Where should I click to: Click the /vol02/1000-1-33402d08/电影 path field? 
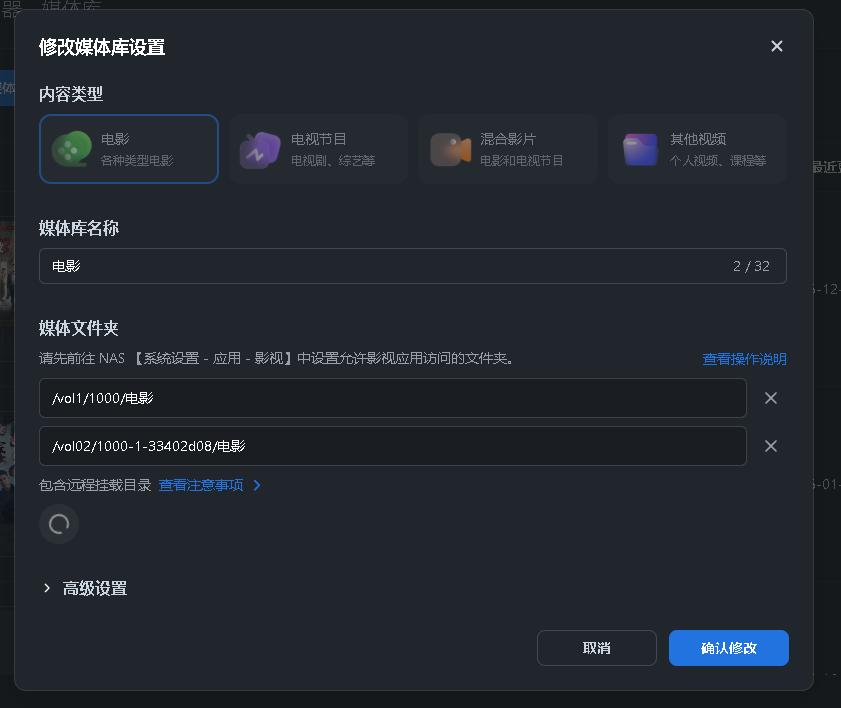coord(393,446)
